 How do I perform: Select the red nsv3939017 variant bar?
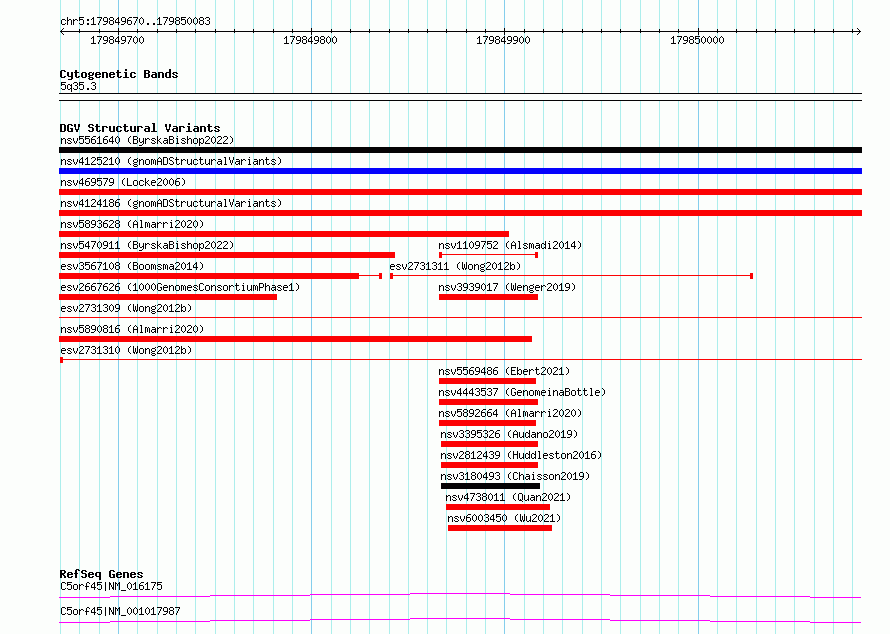[489, 297]
